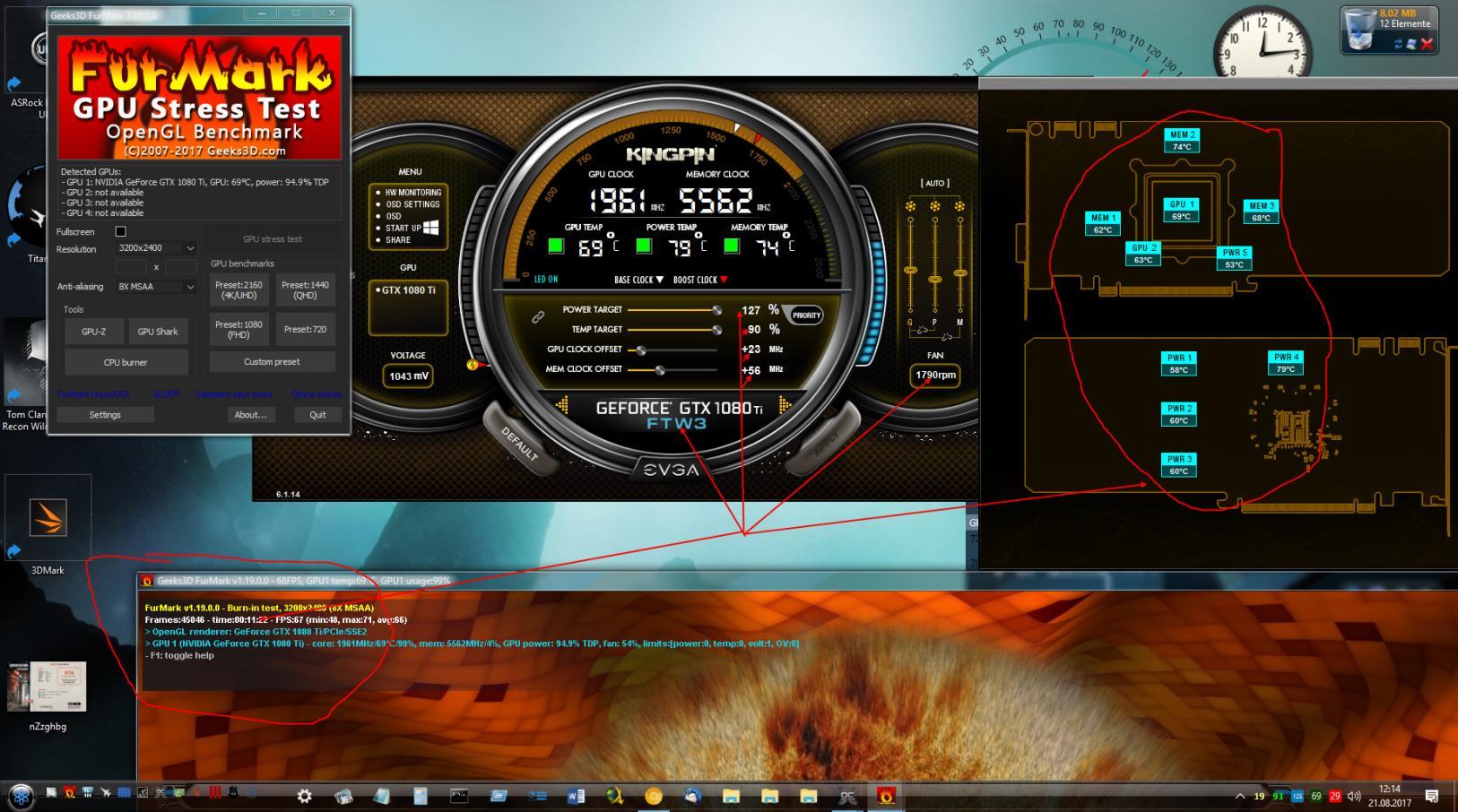1458x812 pixels.
Task: Click the yellow voltage lightning icon in Precision
Action: pyautogui.click(x=473, y=365)
